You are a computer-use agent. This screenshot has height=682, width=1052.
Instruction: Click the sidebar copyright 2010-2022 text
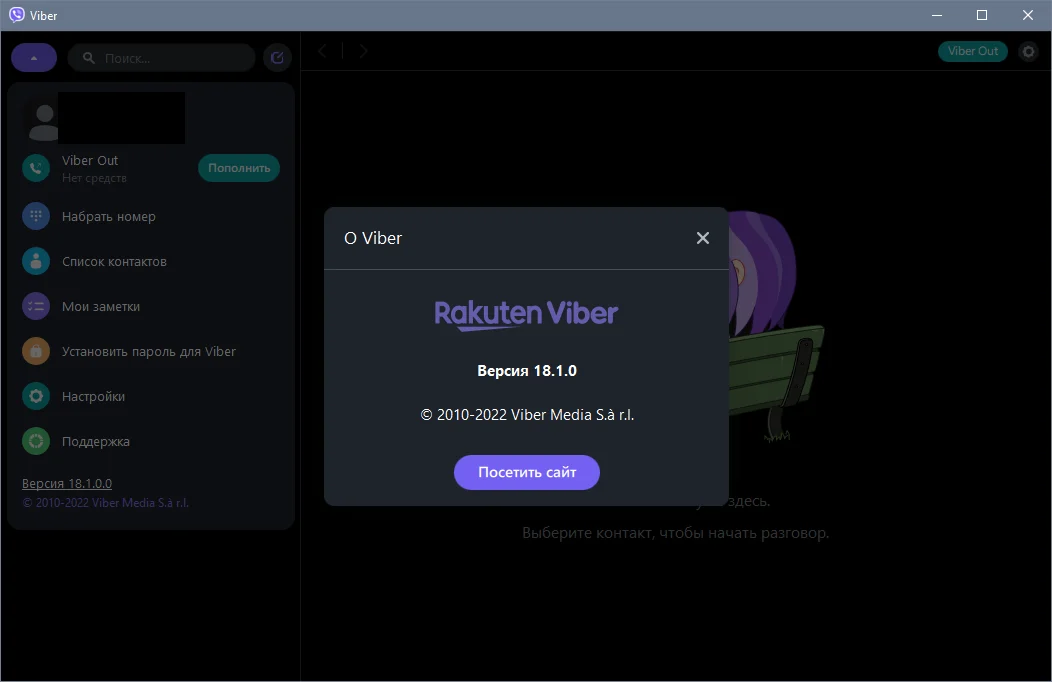click(105, 503)
